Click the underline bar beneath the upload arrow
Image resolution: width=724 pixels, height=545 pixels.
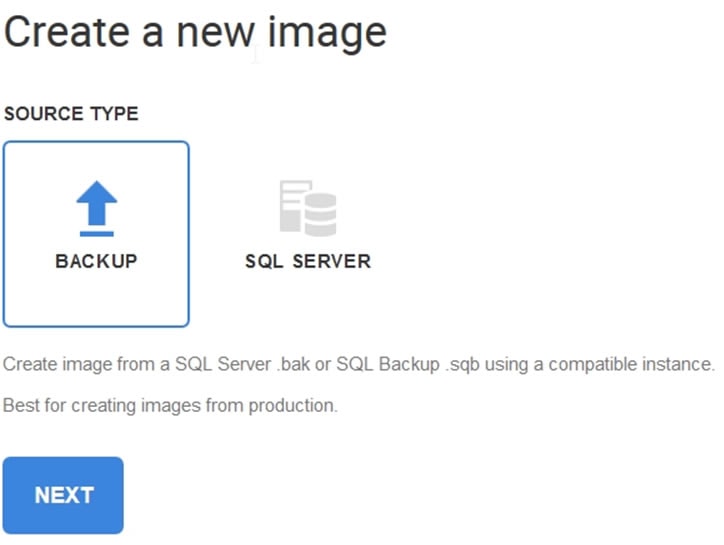coord(97,233)
